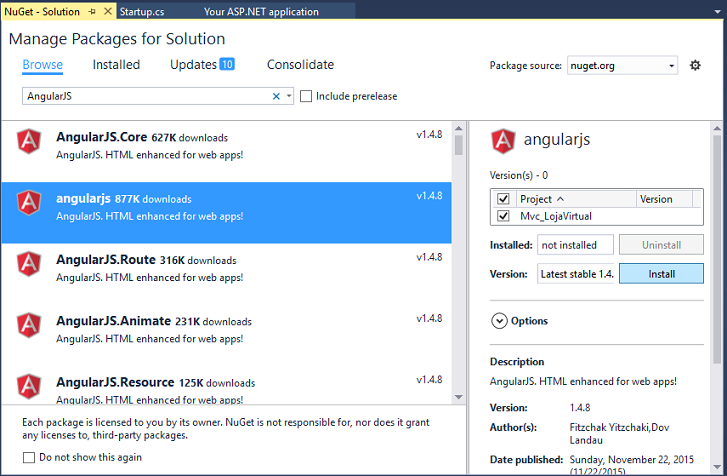Click author name Fitzchak Yitzchaki

click(609, 427)
